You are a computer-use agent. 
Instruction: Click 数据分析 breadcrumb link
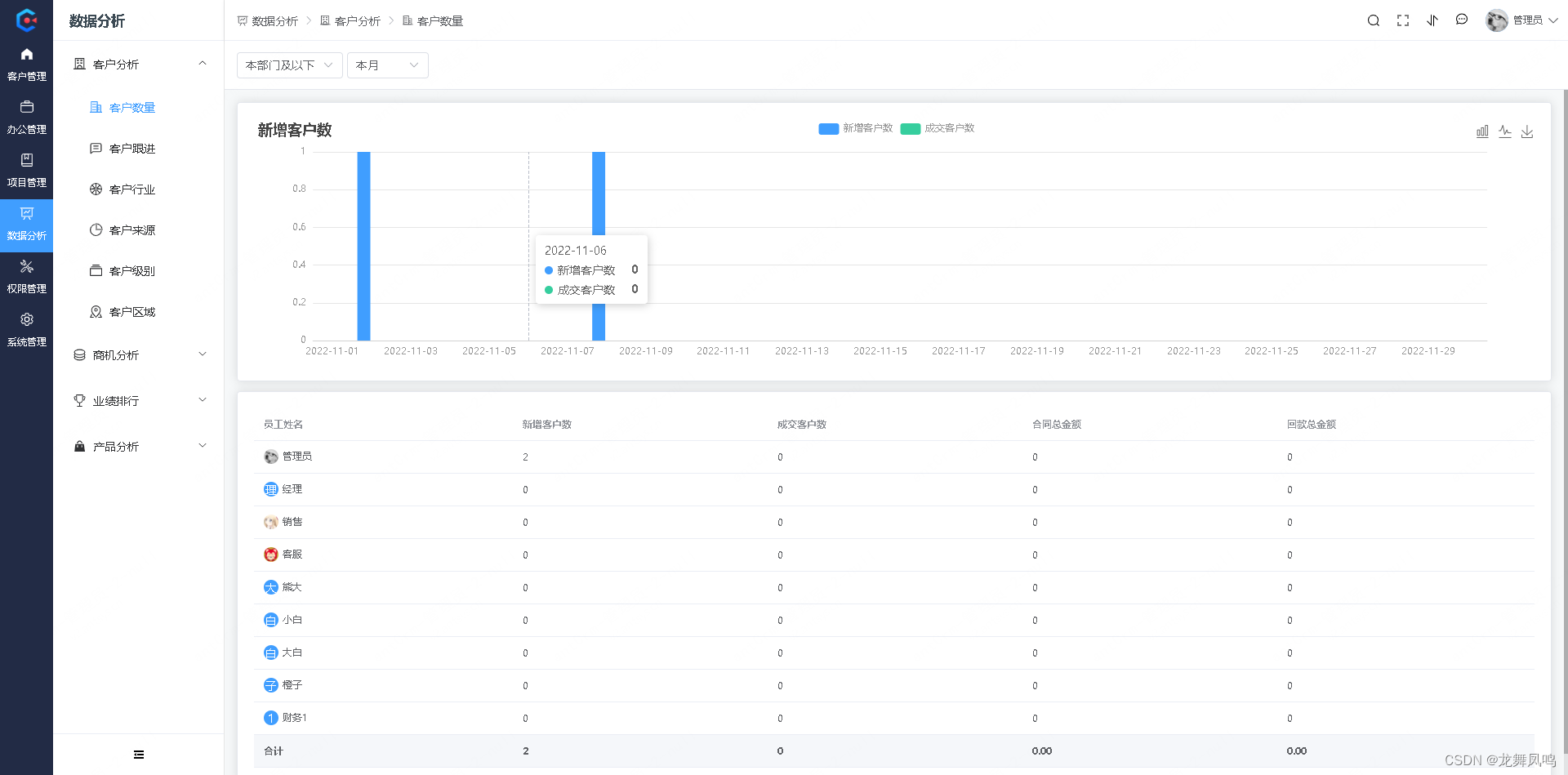[x=268, y=21]
